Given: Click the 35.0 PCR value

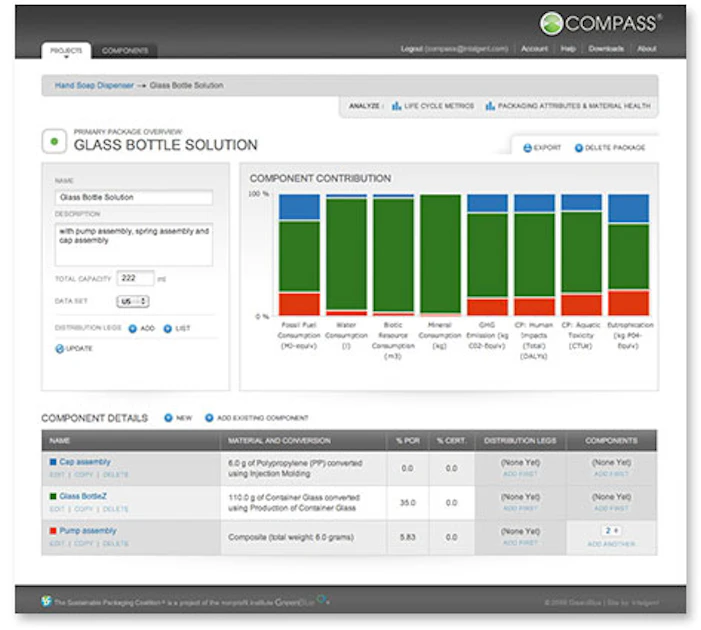Looking at the screenshot, I should [407, 503].
